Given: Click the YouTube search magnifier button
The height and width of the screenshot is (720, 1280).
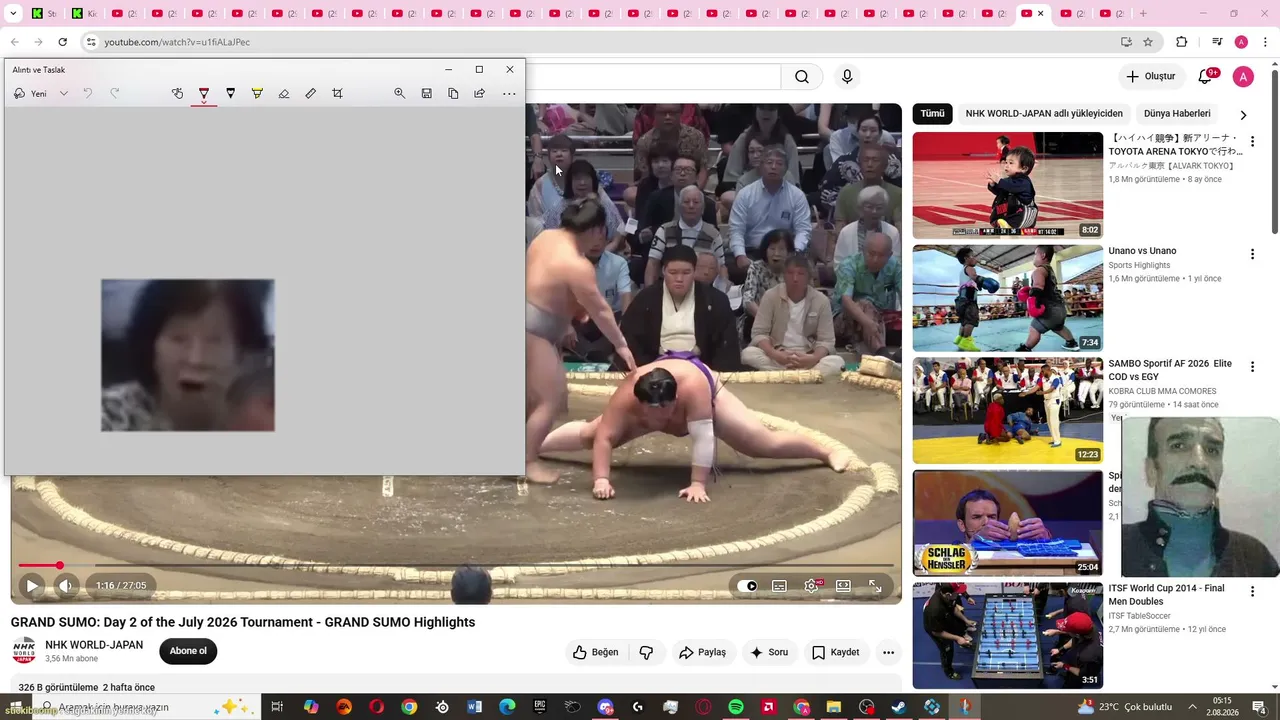Looking at the screenshot, I should pyautogui.click(x=802, y=77).
